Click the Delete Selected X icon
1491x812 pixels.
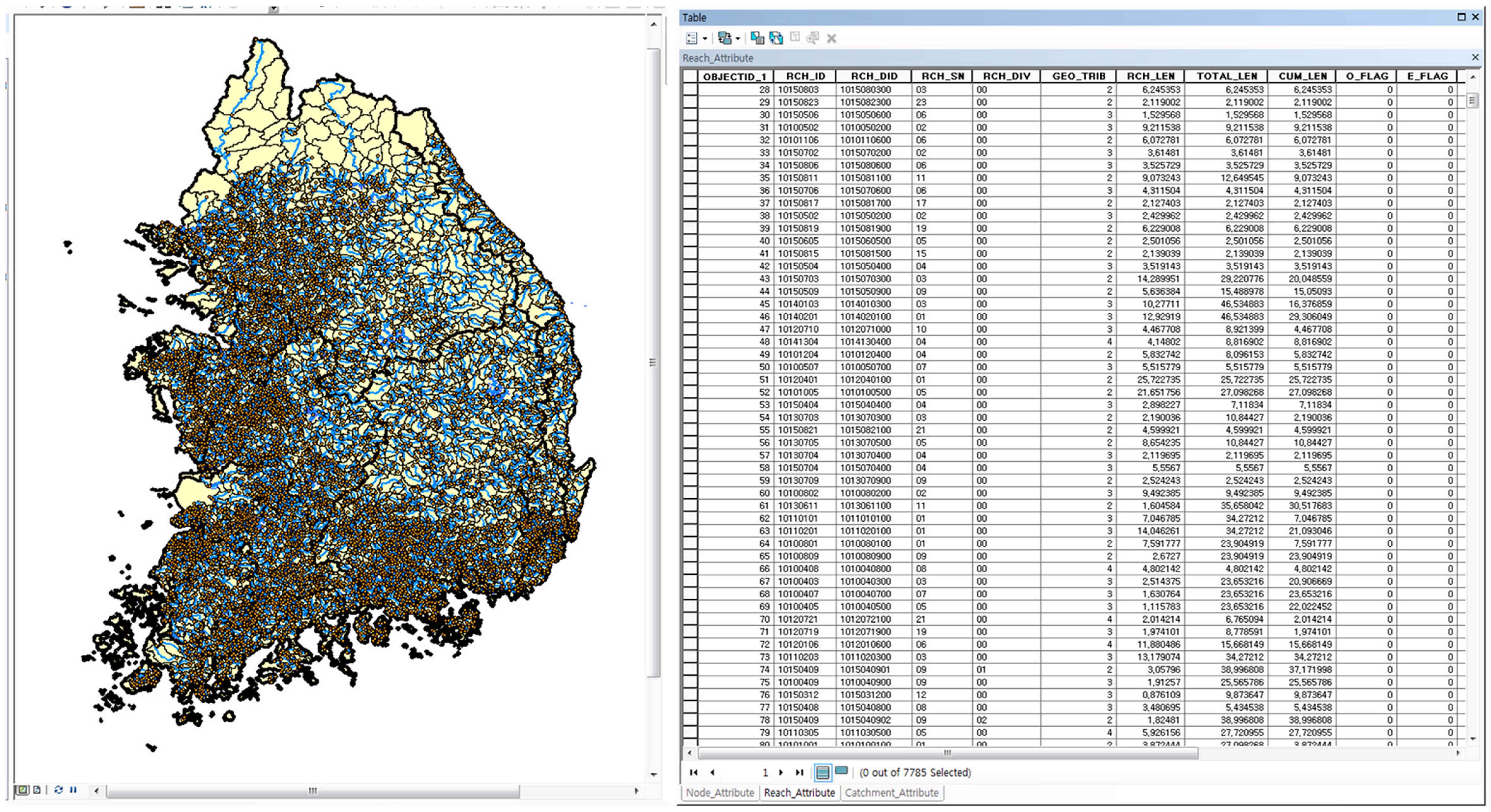832,39
